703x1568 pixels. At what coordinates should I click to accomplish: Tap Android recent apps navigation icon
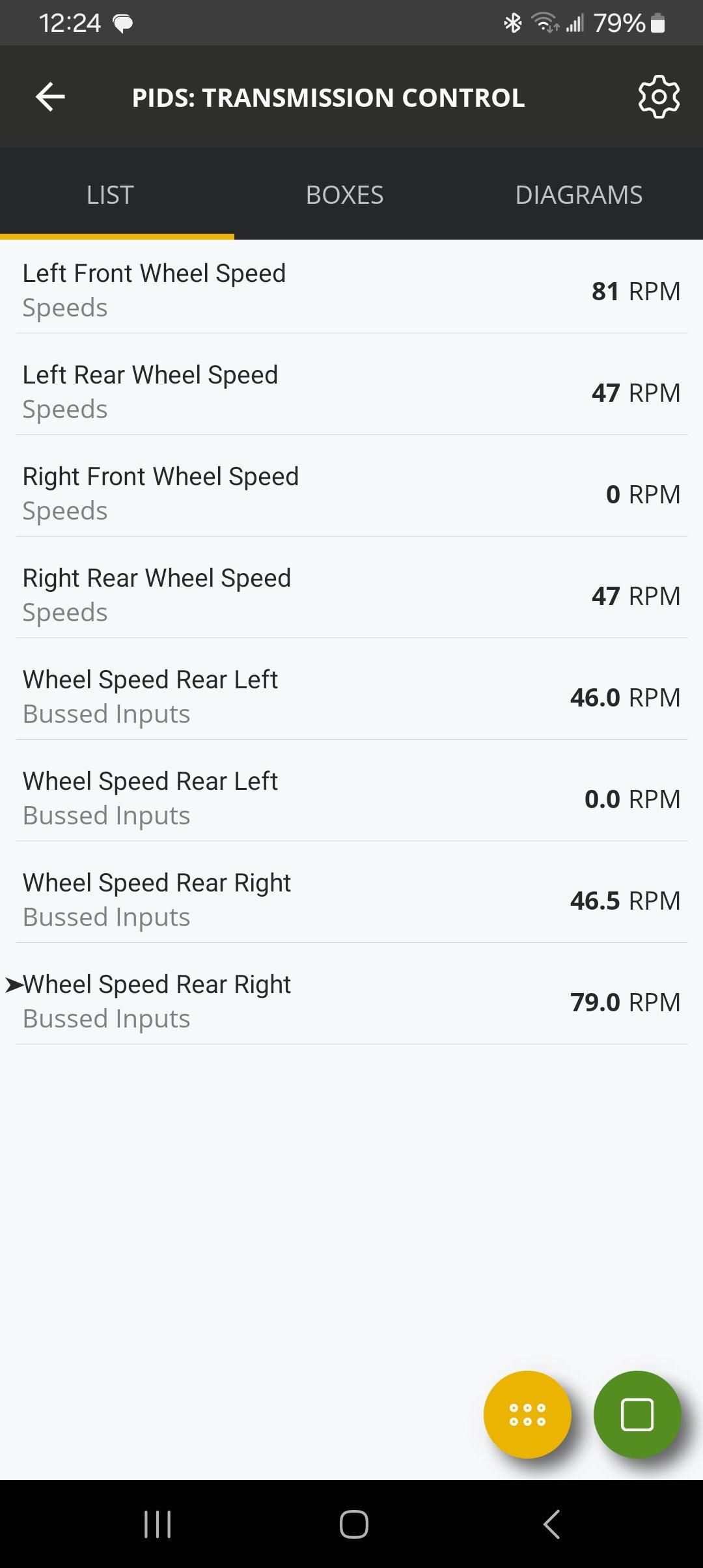pos(157,1524)
